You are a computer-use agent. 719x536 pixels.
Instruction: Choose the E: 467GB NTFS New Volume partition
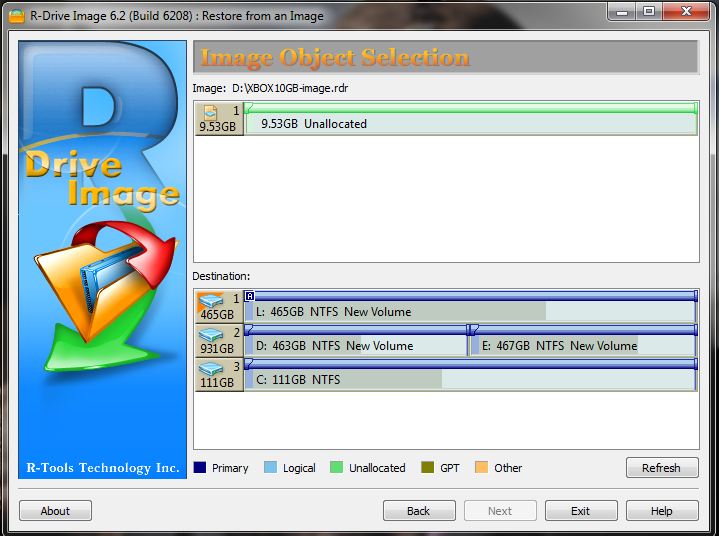(583, 346)
